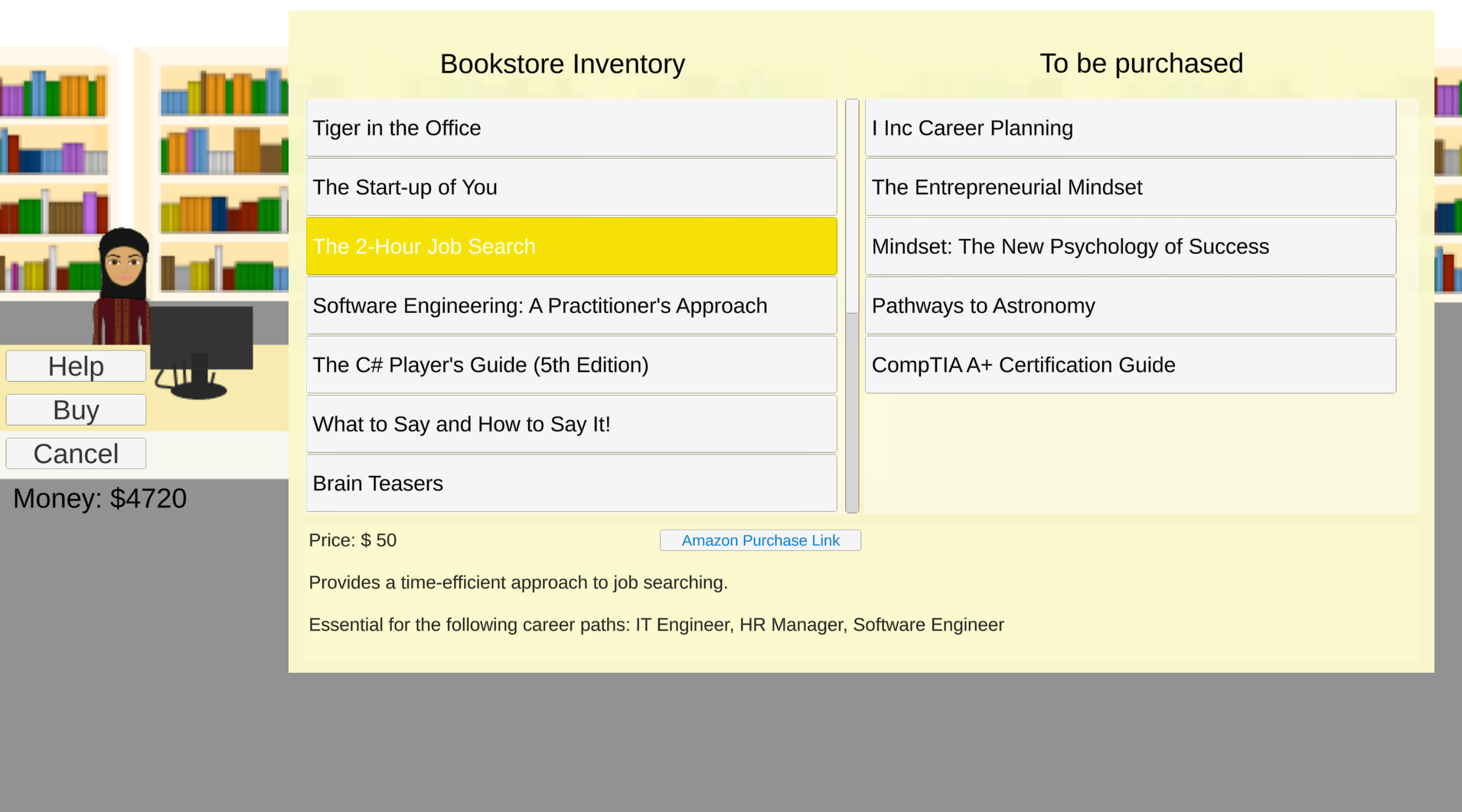
Task: Cancel the bookstore purchase
Action: [x=76, y=453]
